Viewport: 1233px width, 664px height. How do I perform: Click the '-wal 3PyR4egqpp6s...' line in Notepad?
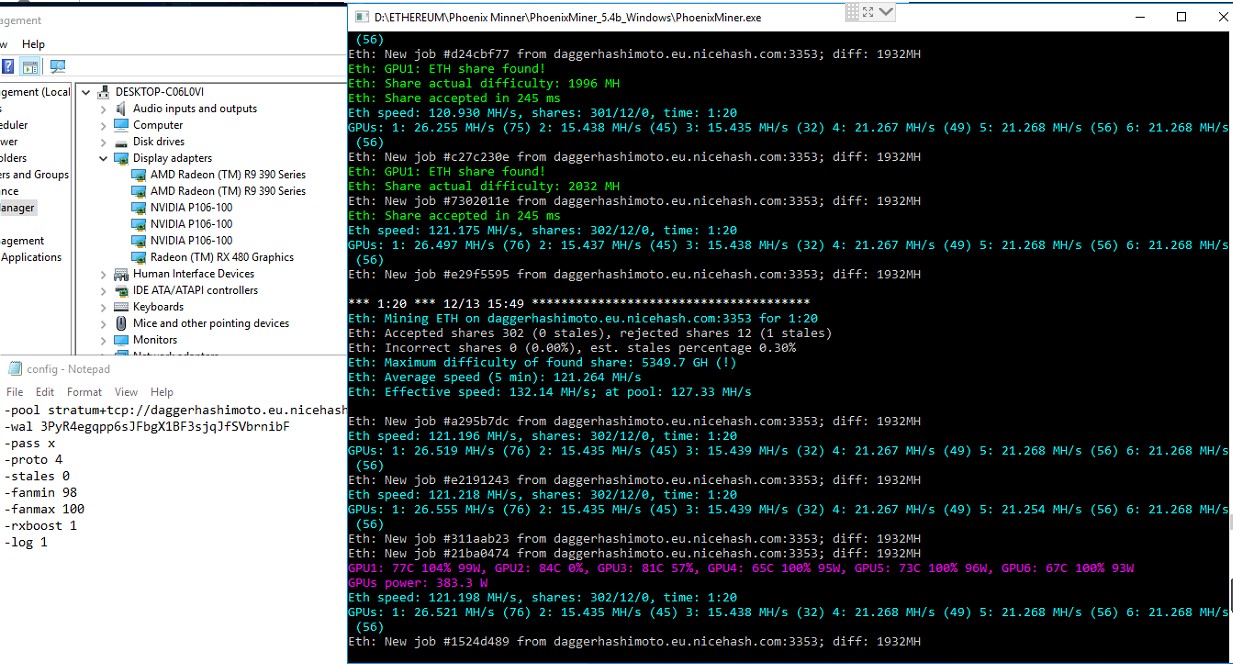(x=147, y=427)
